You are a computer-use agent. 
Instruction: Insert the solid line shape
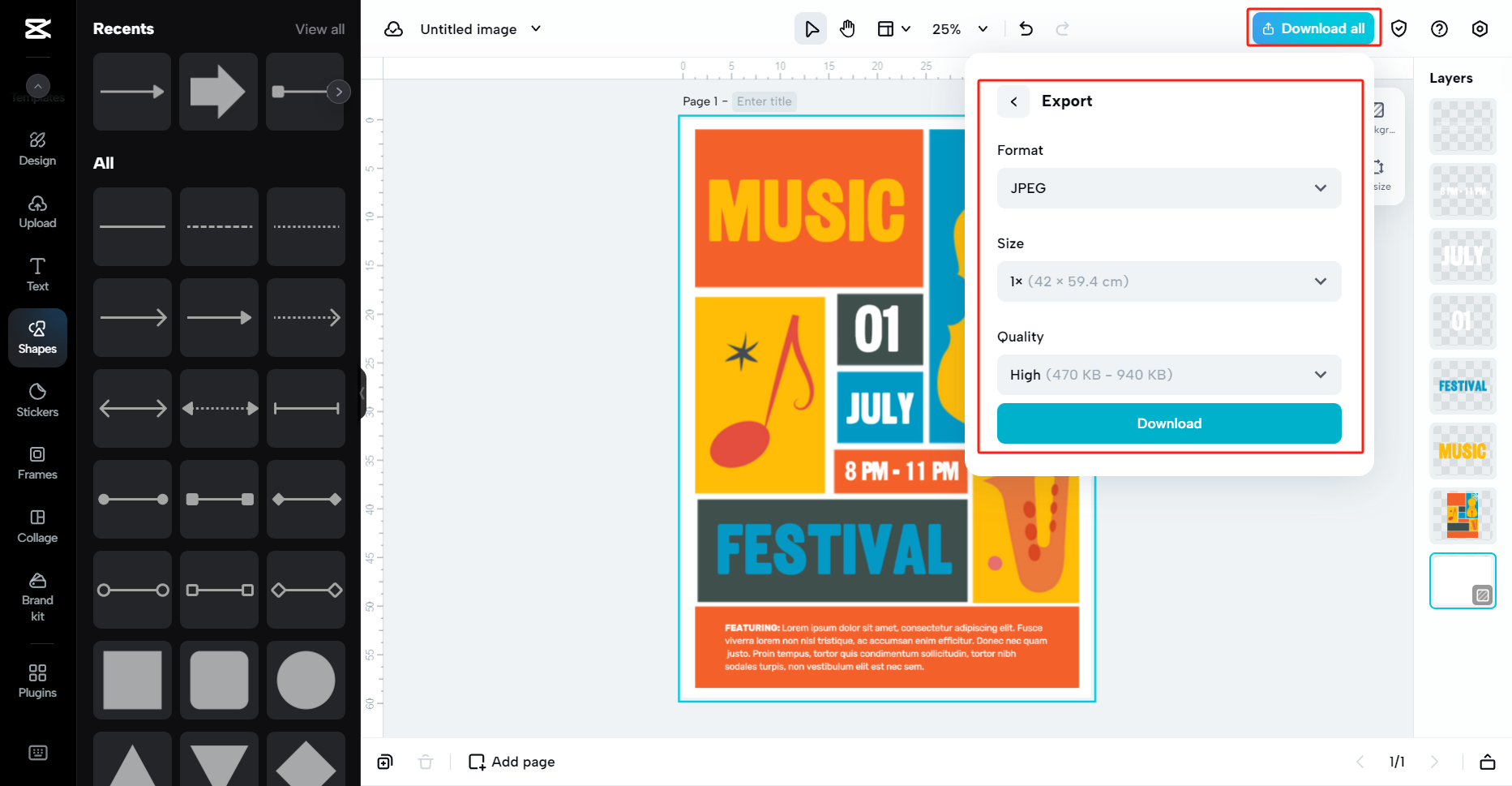click(x=132, y=226)
